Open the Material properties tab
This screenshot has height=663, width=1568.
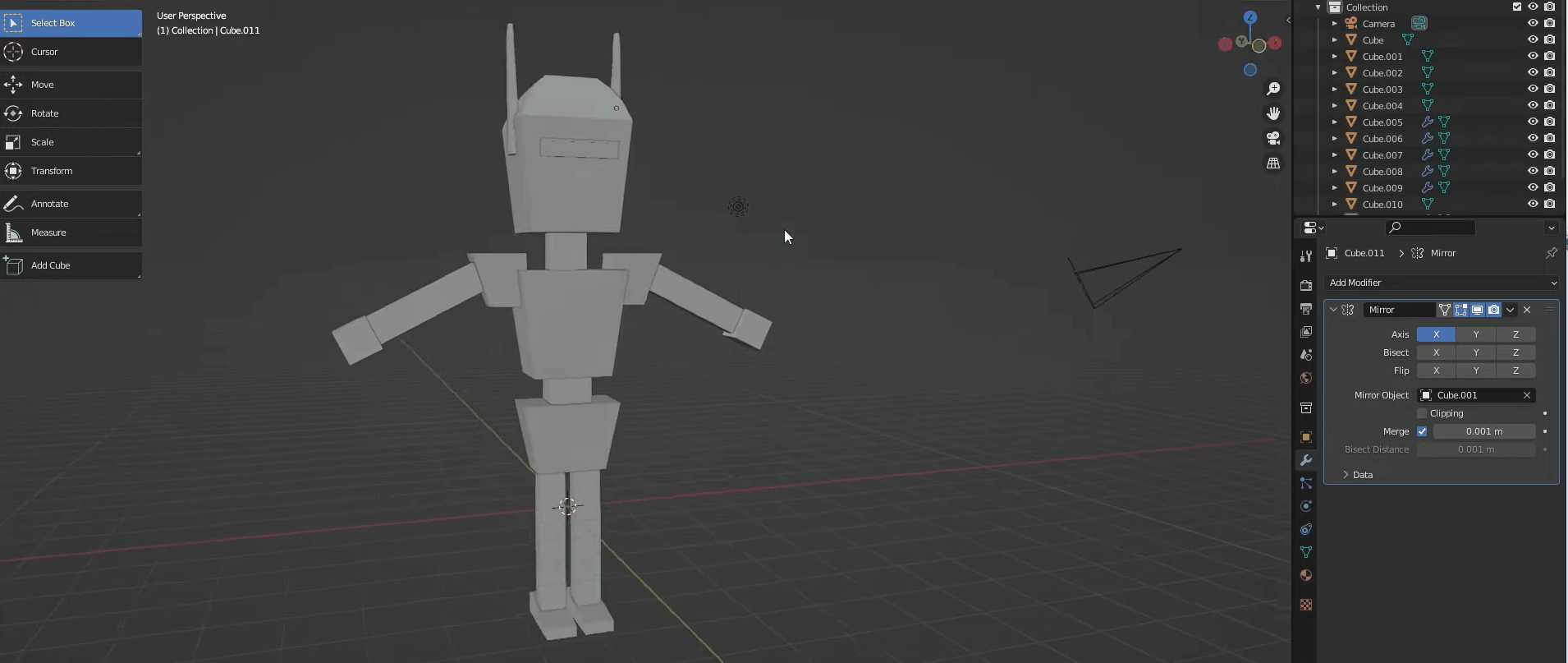pyautogui.click(x=1306, y=575)
